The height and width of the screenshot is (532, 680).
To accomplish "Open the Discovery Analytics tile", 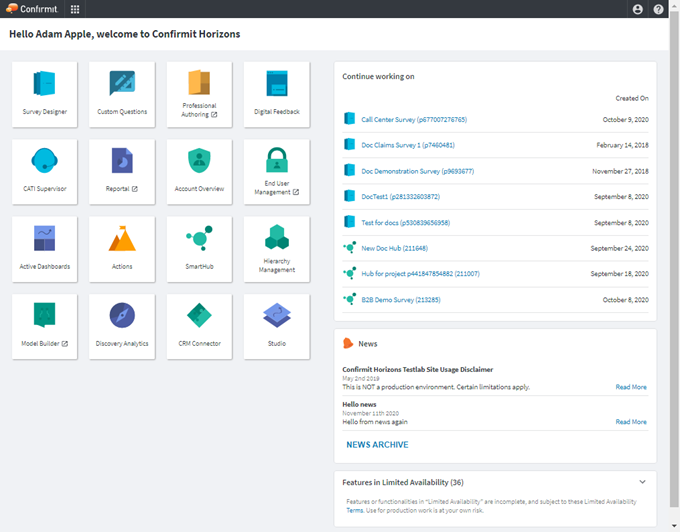I will [122, 326].
